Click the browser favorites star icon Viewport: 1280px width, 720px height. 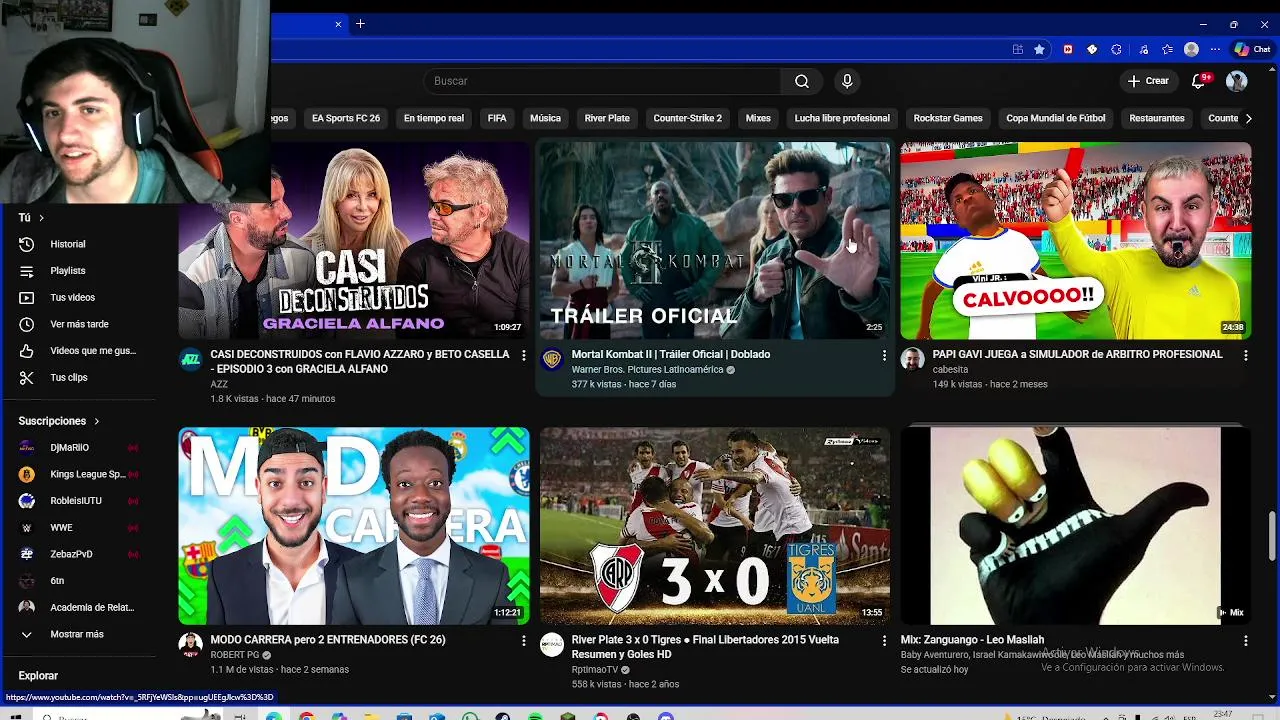(1040, 49)
